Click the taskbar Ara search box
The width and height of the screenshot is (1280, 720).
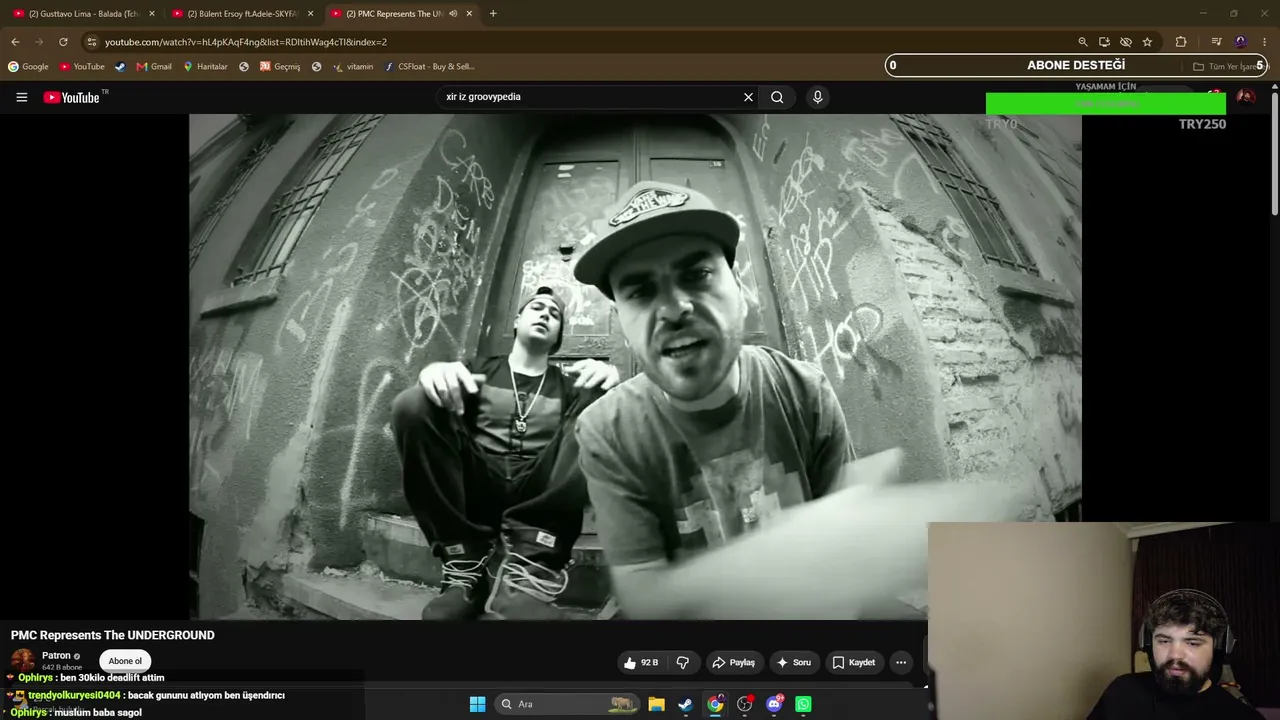click(567, 704)
